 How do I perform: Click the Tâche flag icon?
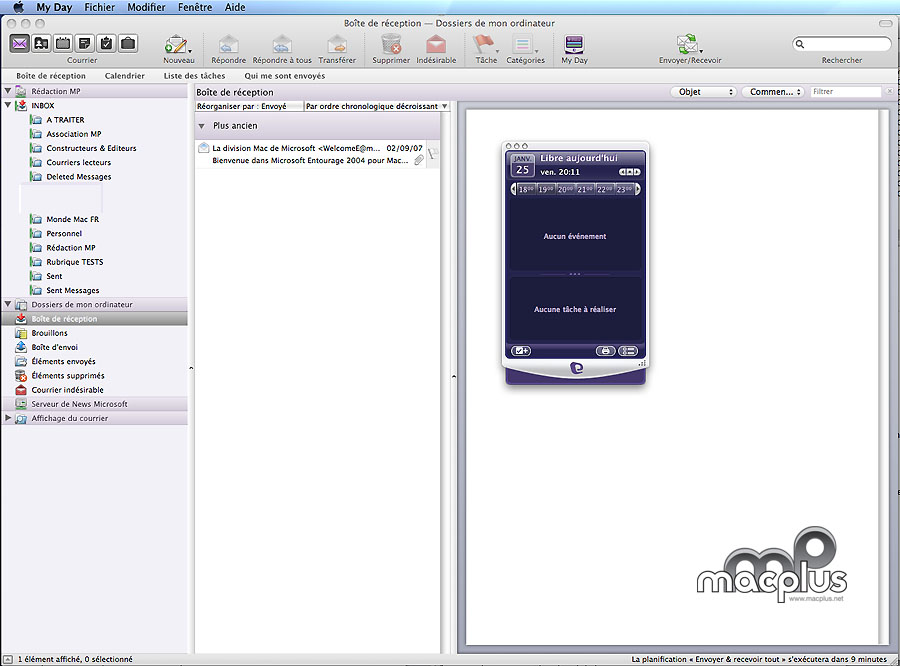tap(484, 44)
